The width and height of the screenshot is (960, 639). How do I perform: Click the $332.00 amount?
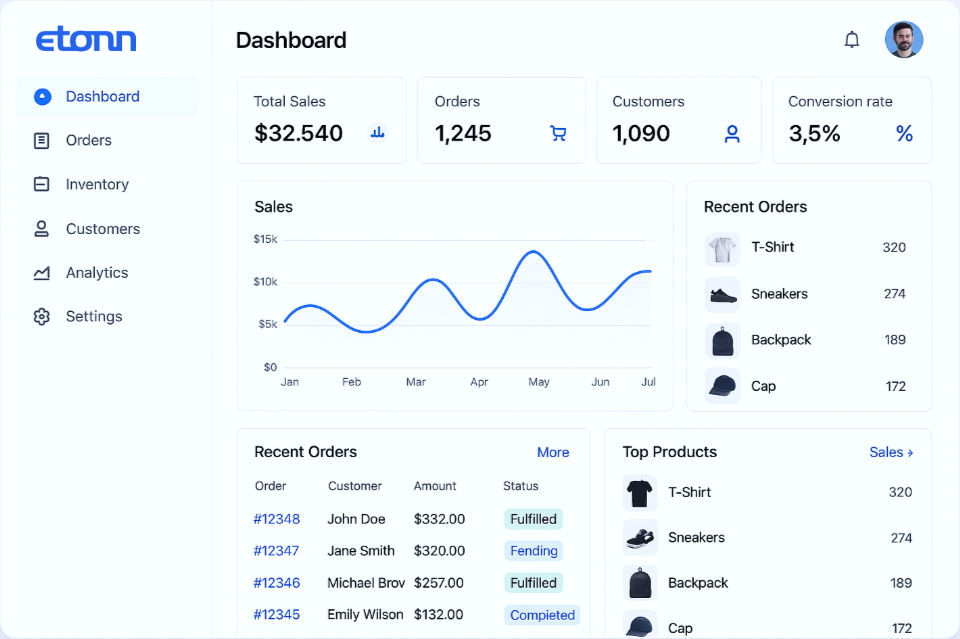coord(440,519)
